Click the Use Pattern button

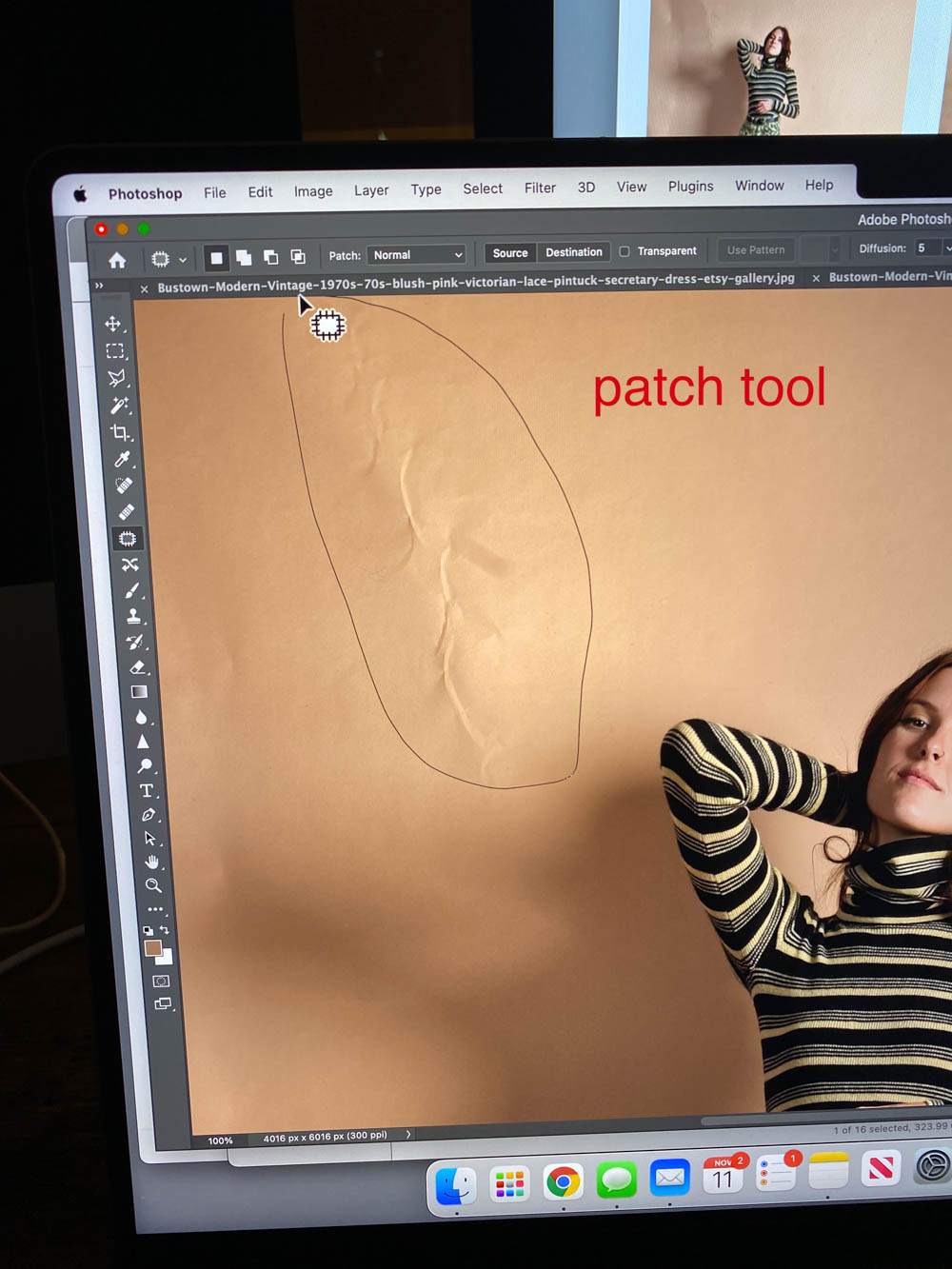tap(755, 249)
